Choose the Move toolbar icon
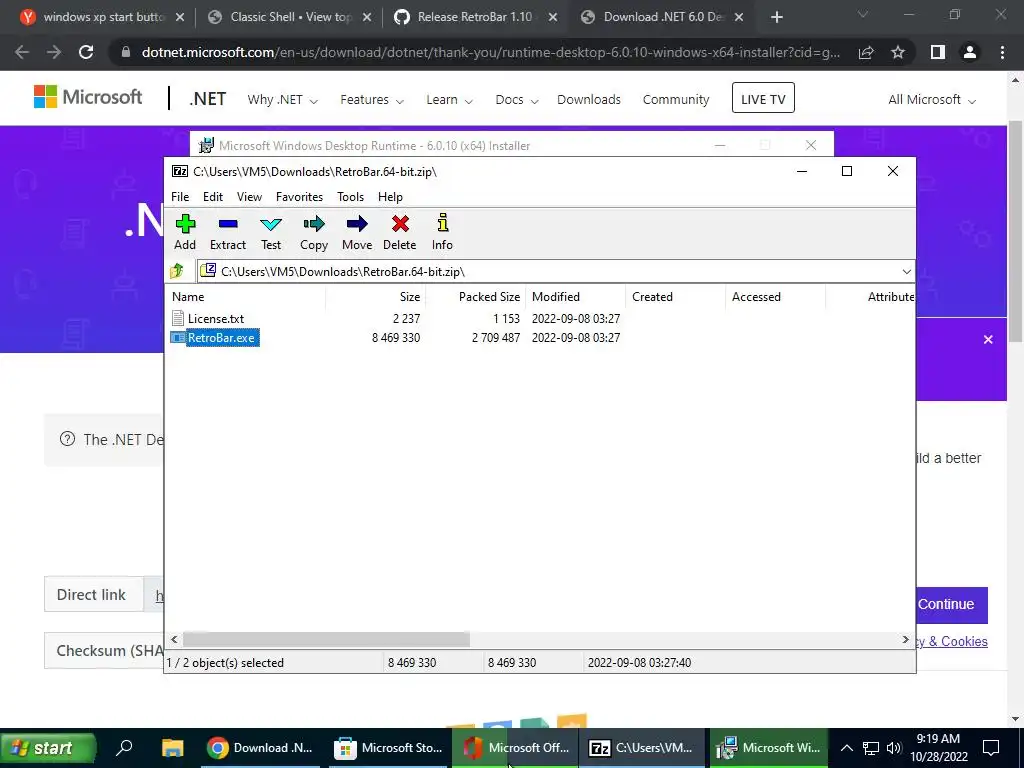The width and height of the screenshot is (1024, 768). click(357, 232)
